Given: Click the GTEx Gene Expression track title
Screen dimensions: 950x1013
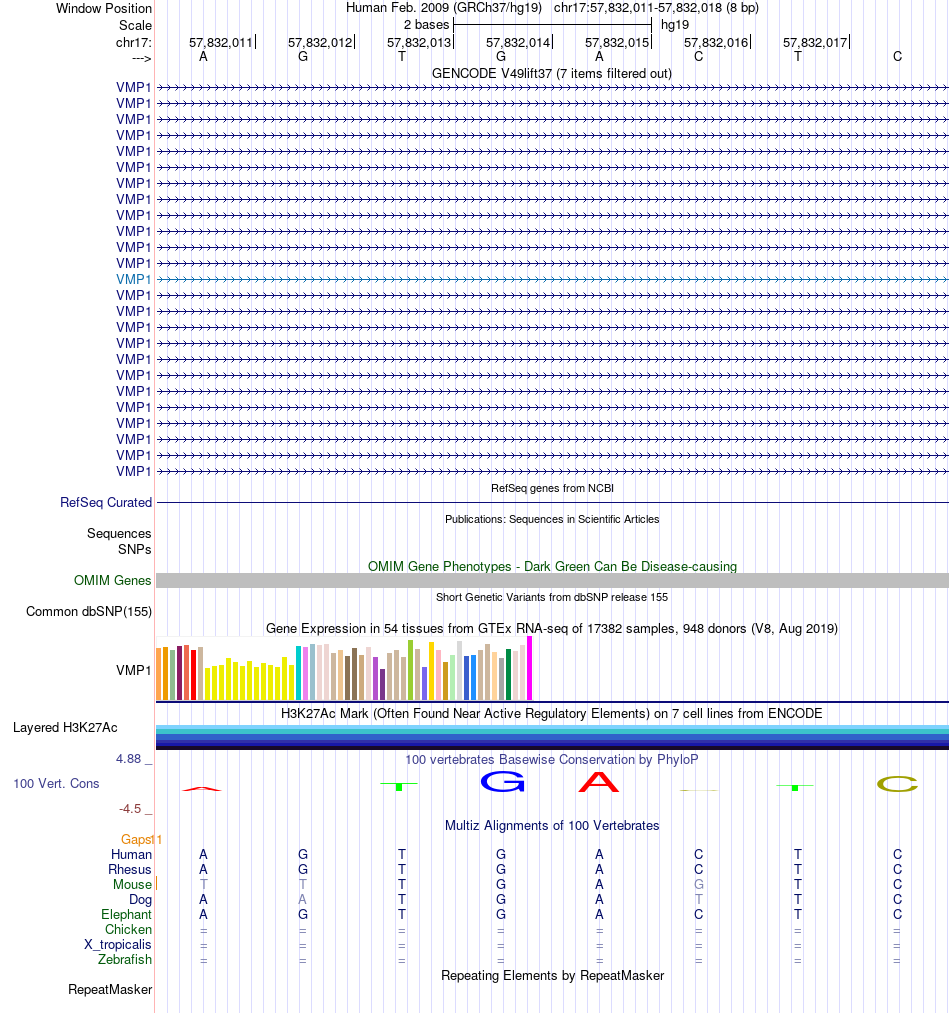Looking at the screenshot, I should coord(552,628).
